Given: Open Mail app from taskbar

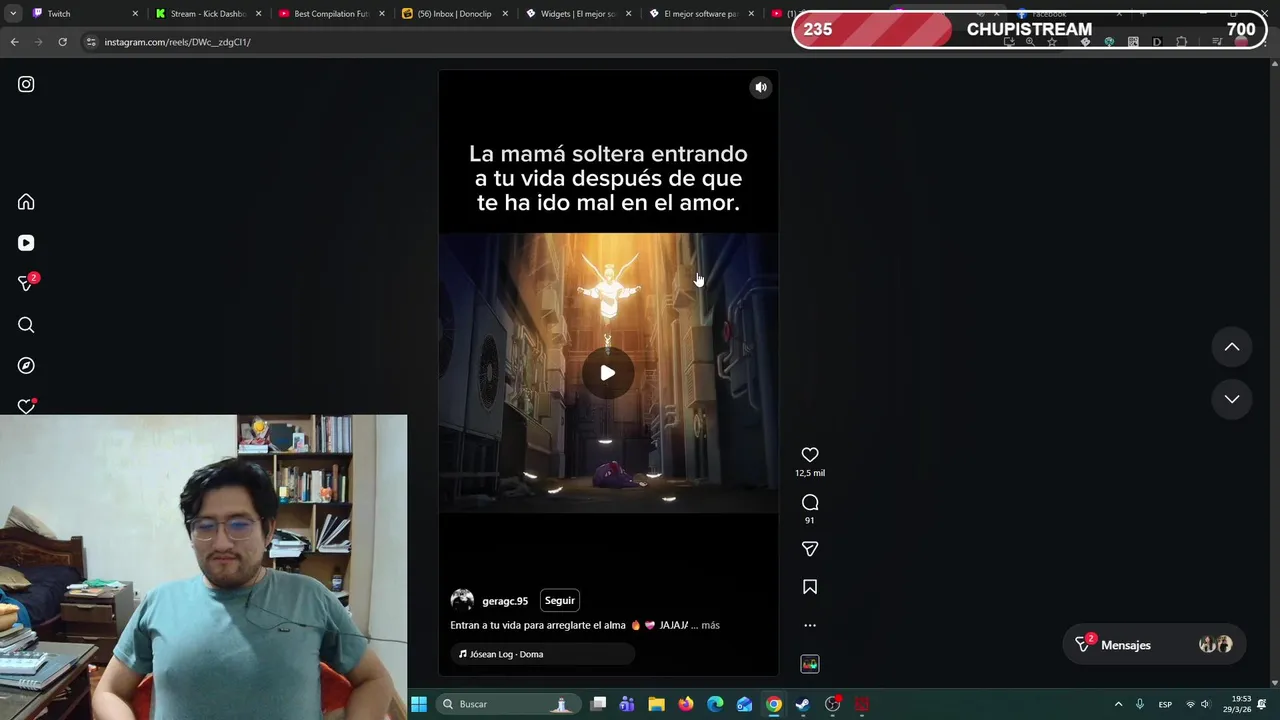Looking at the screenshot, I should (744, 704).
